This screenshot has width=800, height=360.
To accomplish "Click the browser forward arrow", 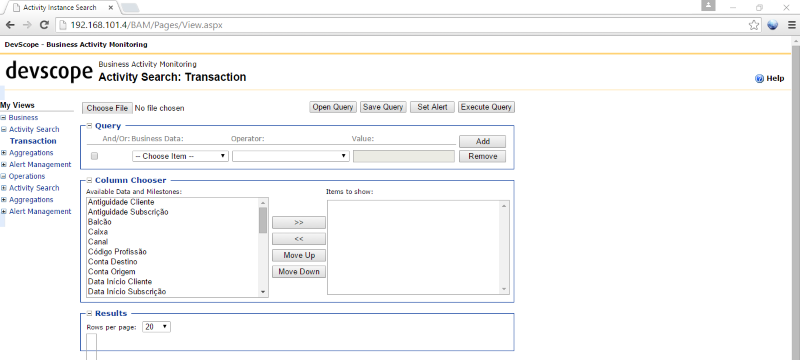I will point(27,24).
